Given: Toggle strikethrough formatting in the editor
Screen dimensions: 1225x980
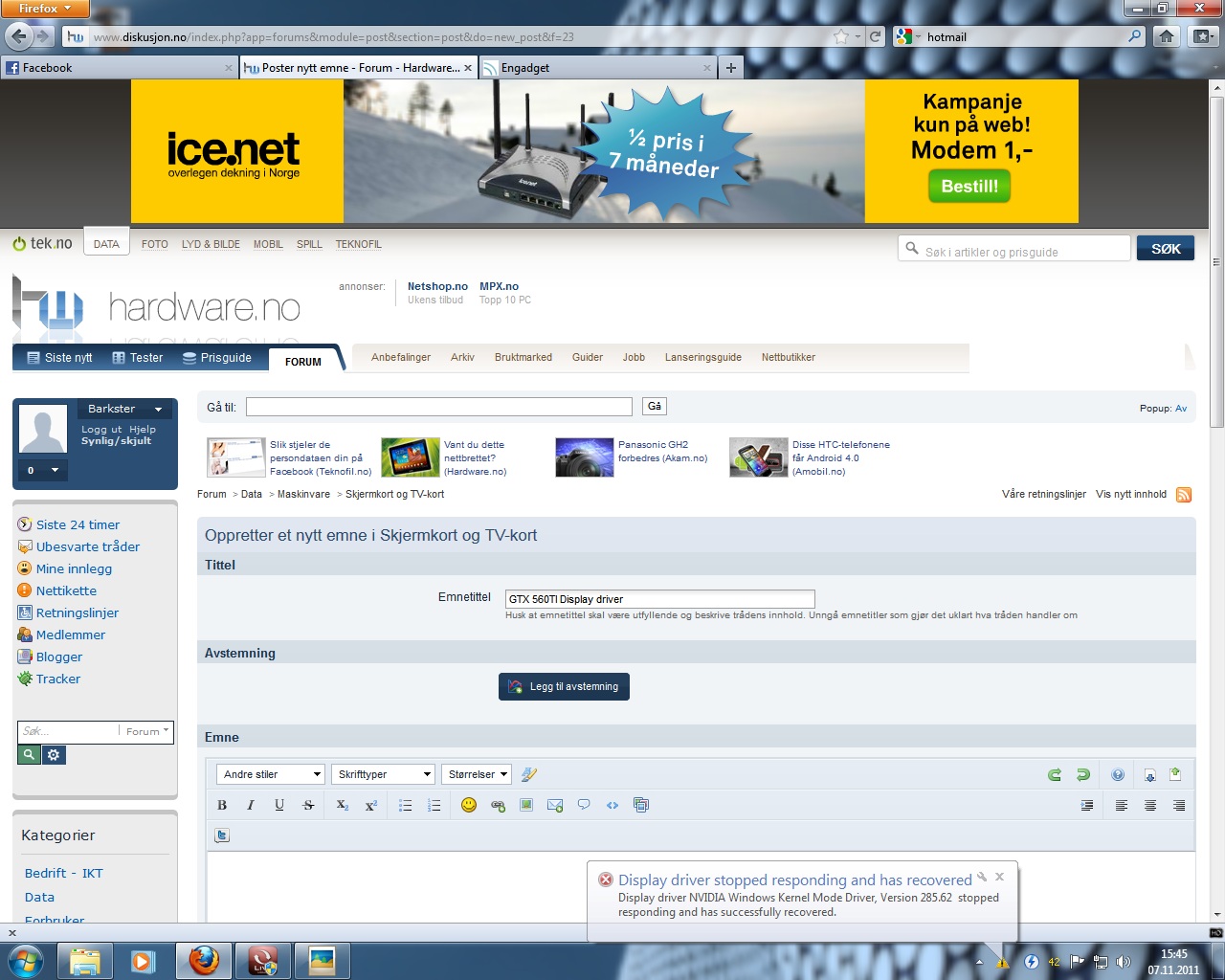Looking at the screenshot, I should (x=308, y=805).
